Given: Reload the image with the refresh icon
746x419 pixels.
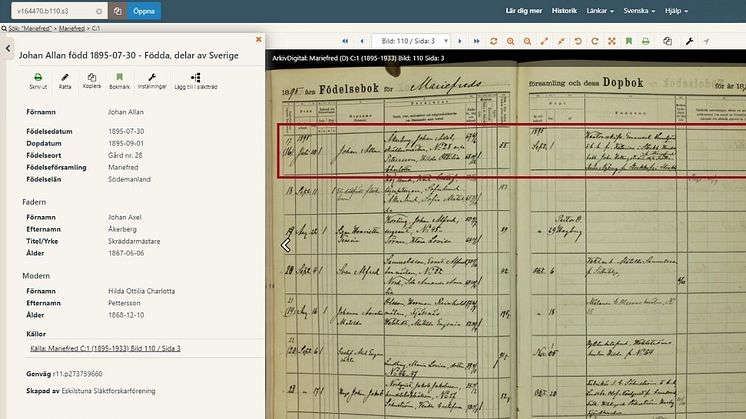Looking at the screenshot, I should [493, 41].
